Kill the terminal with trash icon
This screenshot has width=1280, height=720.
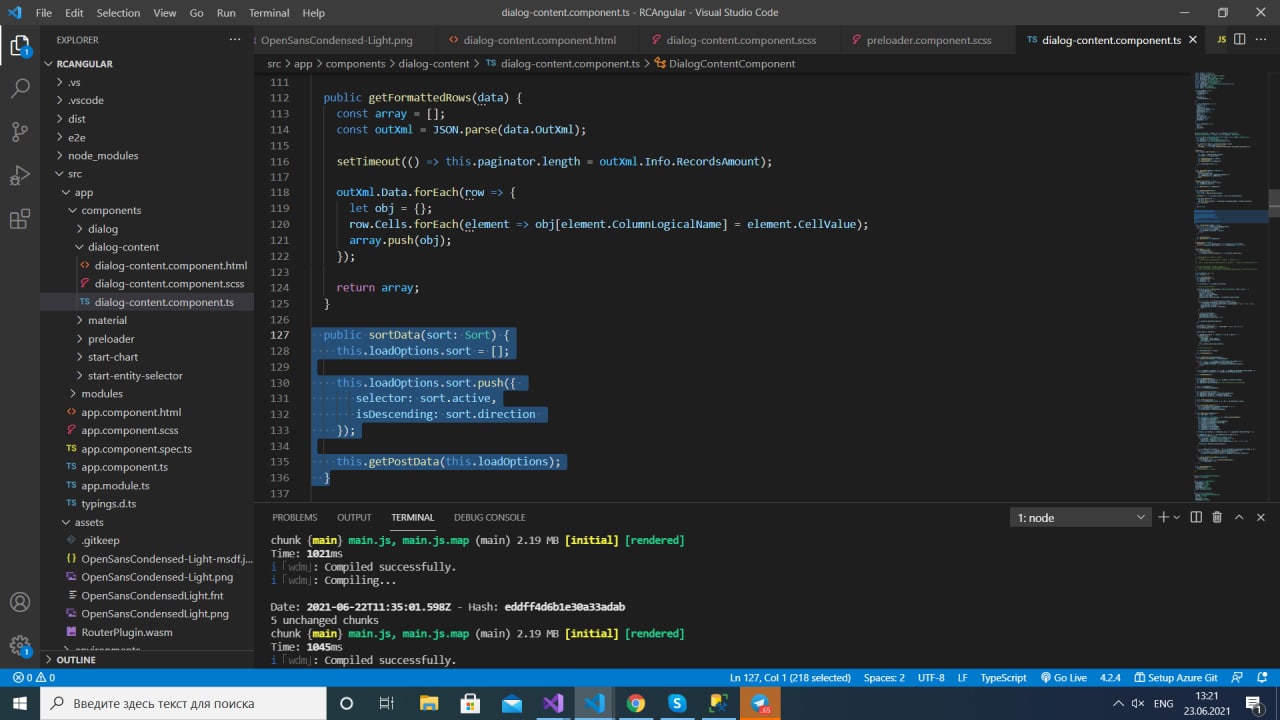[x=1217, y=517]
